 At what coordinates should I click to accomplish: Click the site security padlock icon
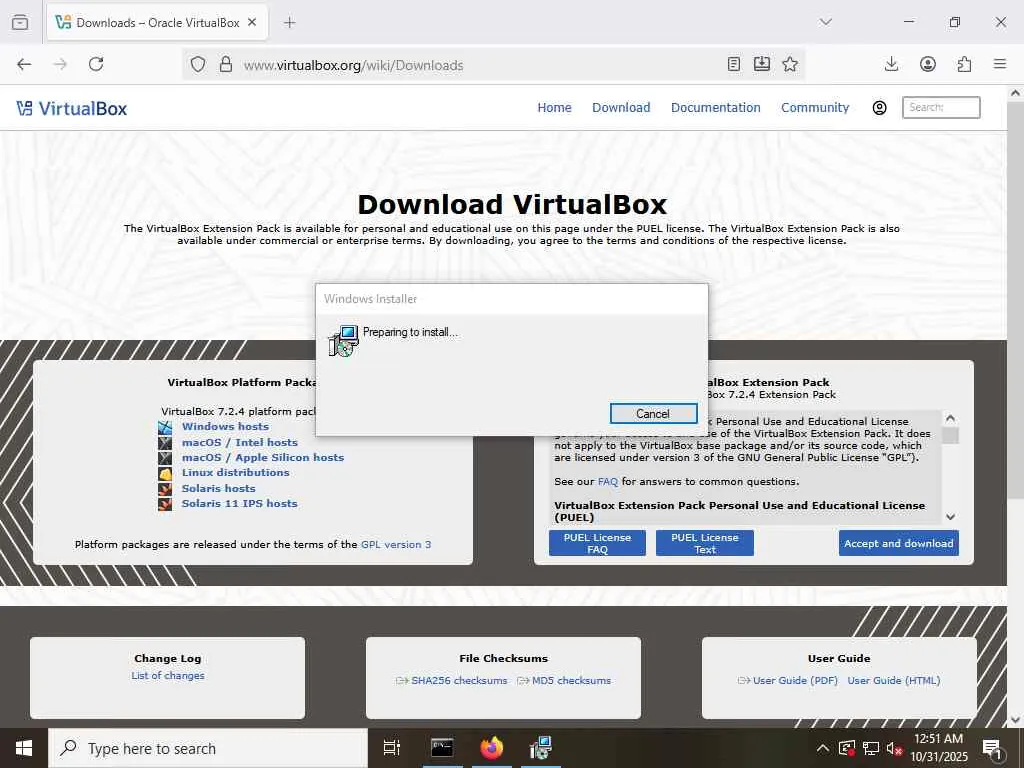(226, 65)
